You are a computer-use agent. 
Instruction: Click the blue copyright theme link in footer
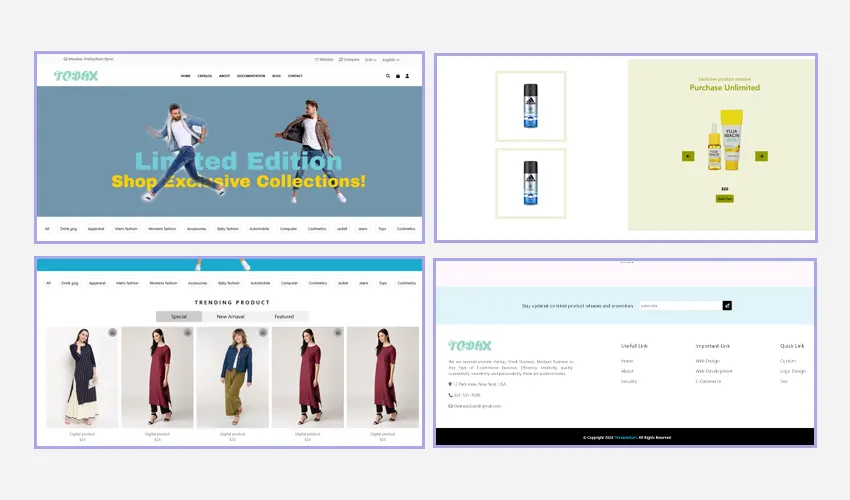pos(626,438)
